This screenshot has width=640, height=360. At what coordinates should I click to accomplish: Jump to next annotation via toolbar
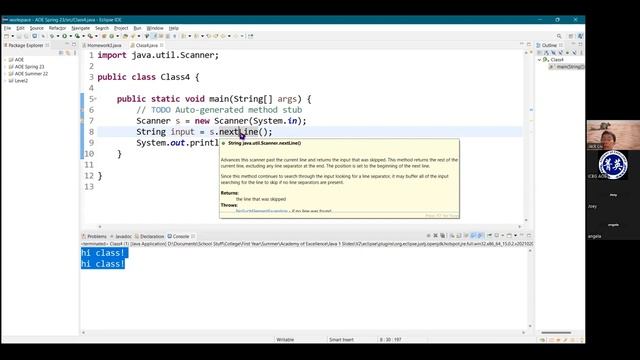(183, 36)
